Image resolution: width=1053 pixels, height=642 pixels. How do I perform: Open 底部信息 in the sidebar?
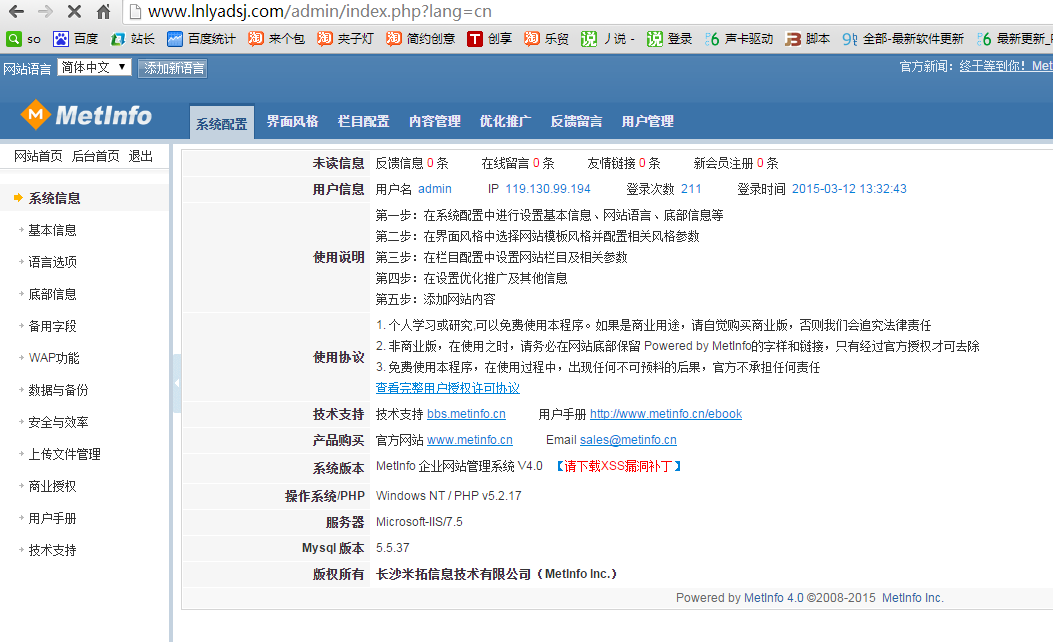point(52,294)
